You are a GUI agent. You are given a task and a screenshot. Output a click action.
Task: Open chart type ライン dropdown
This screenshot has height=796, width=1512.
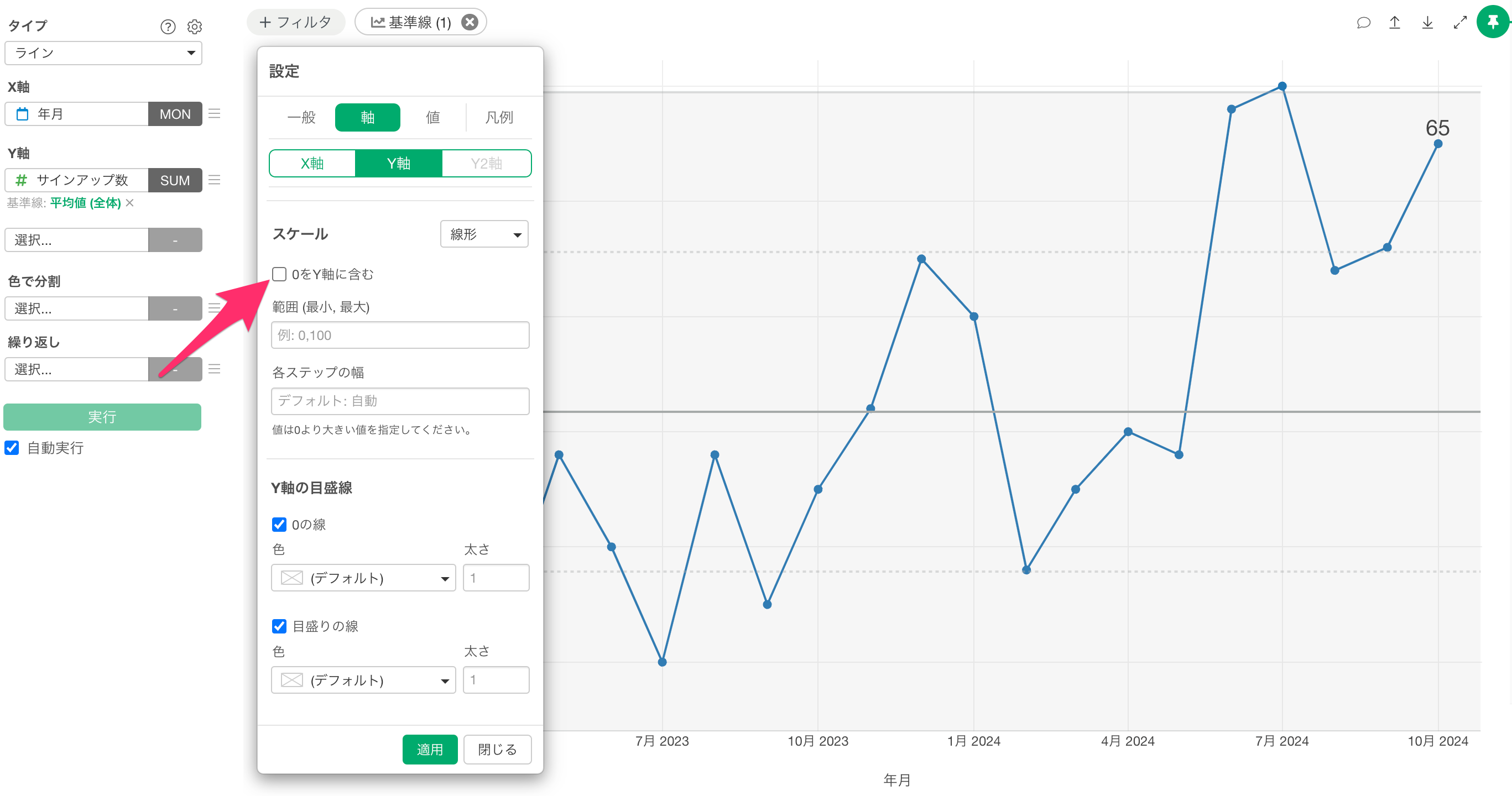103,54
